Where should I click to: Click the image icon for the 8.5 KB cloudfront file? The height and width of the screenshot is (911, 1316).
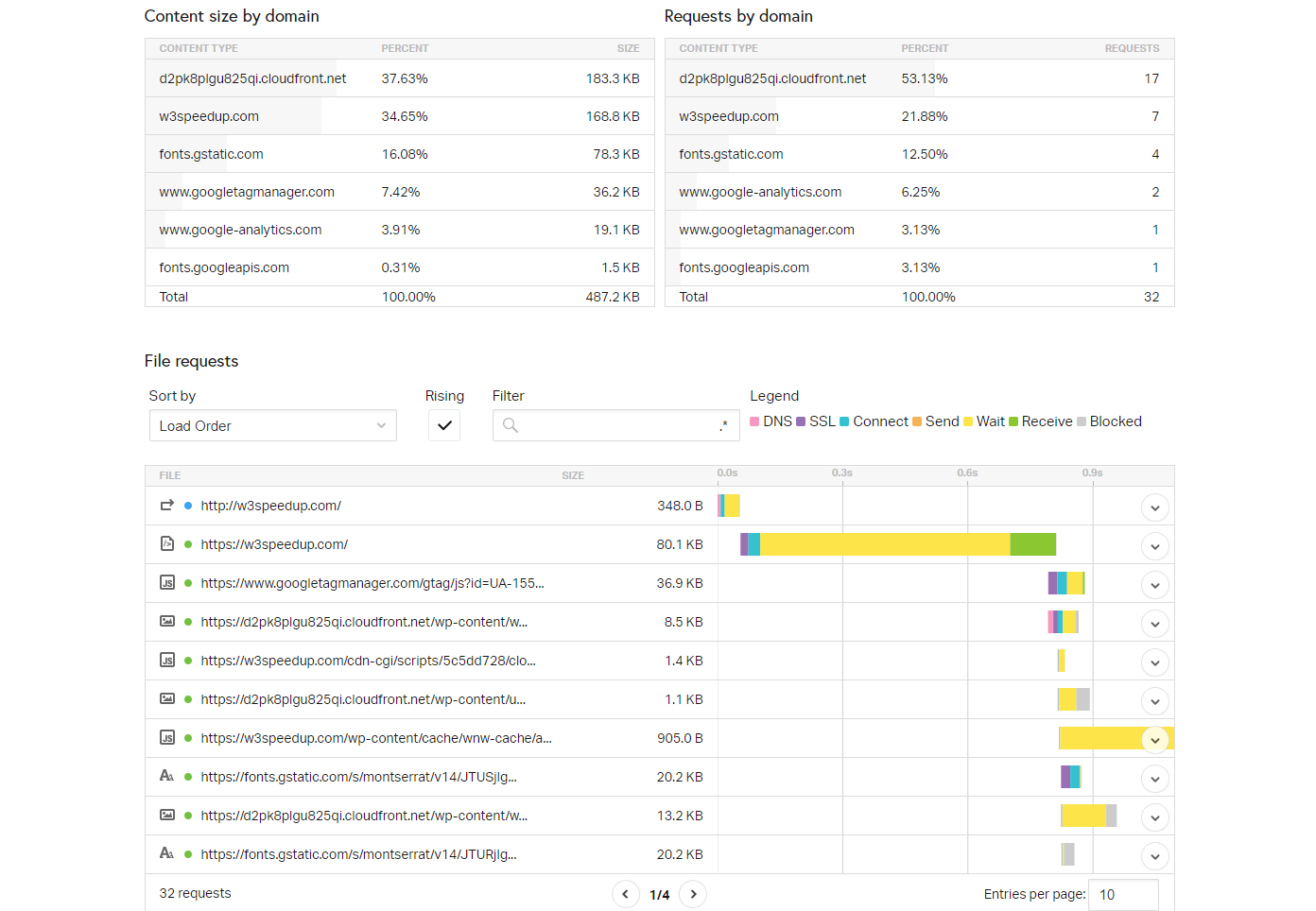[167, 622]
